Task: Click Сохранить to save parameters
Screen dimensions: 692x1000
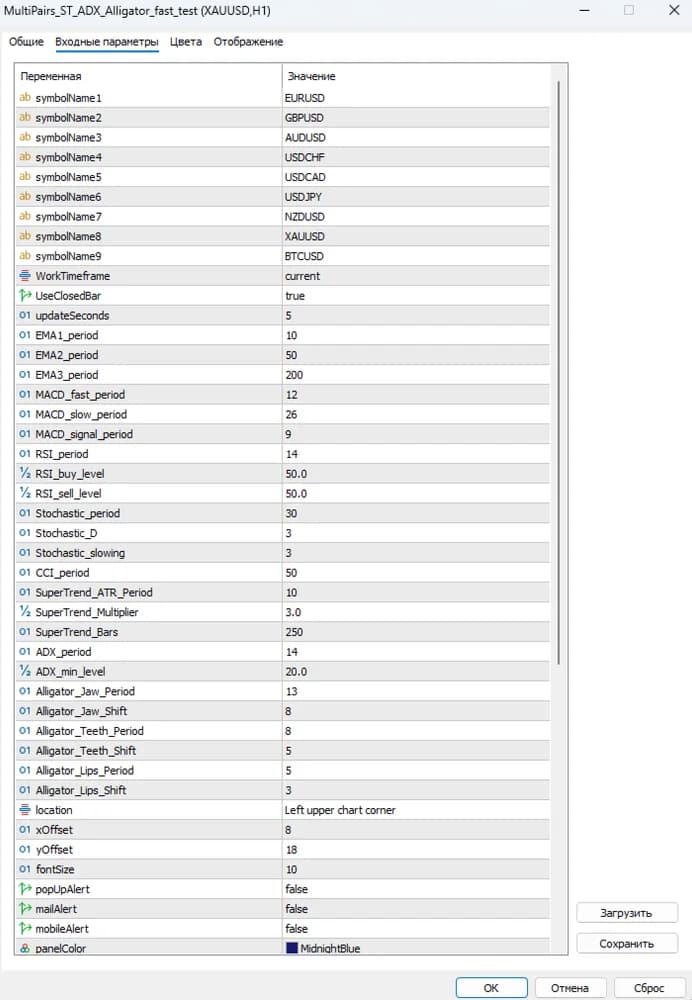Action: 626,943
